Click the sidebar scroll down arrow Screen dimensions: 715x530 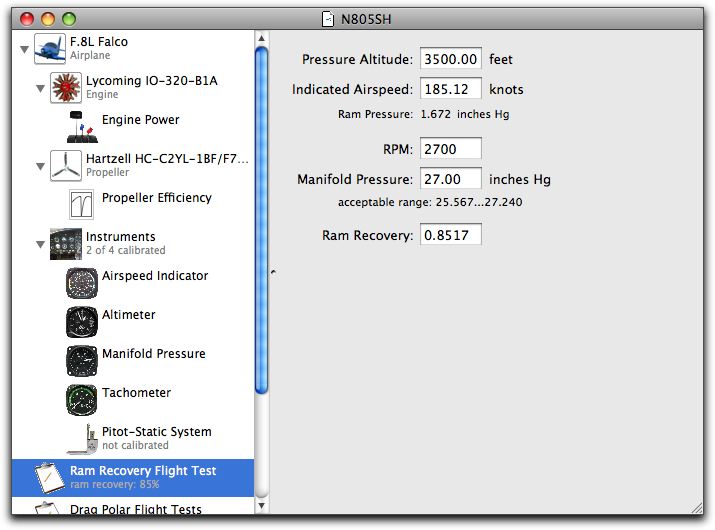(261, 505)
